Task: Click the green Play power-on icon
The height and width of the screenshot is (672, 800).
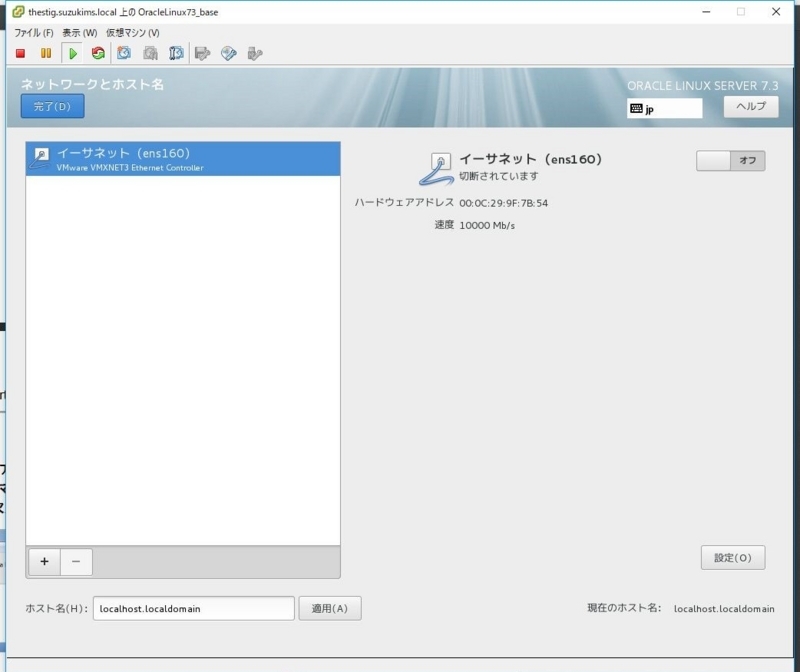Action: 72,54
